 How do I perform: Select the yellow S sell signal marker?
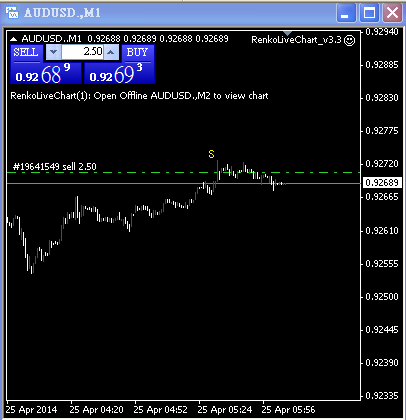pos(211,154)
